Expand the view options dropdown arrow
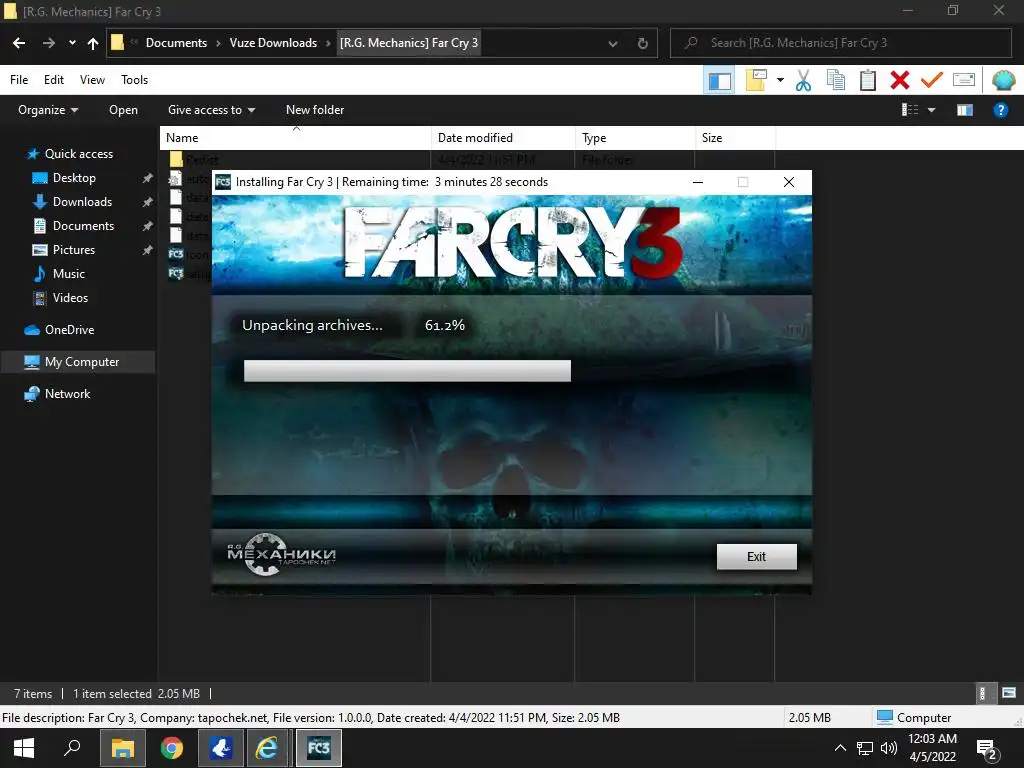This screenshot has height=768, width=1024. pyautogui.click(x=931, y=110)
